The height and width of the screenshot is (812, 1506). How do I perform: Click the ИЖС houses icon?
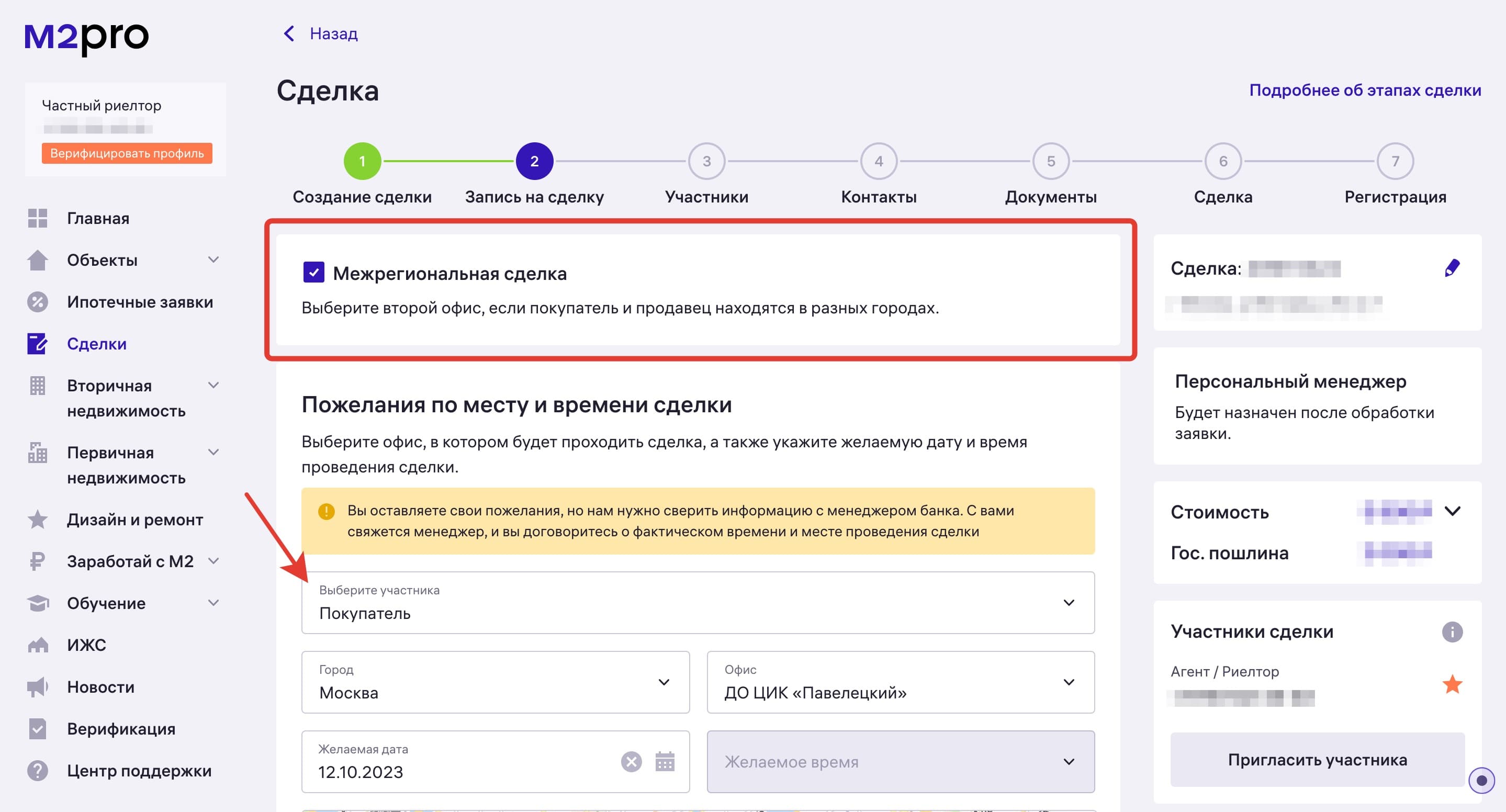38,645
